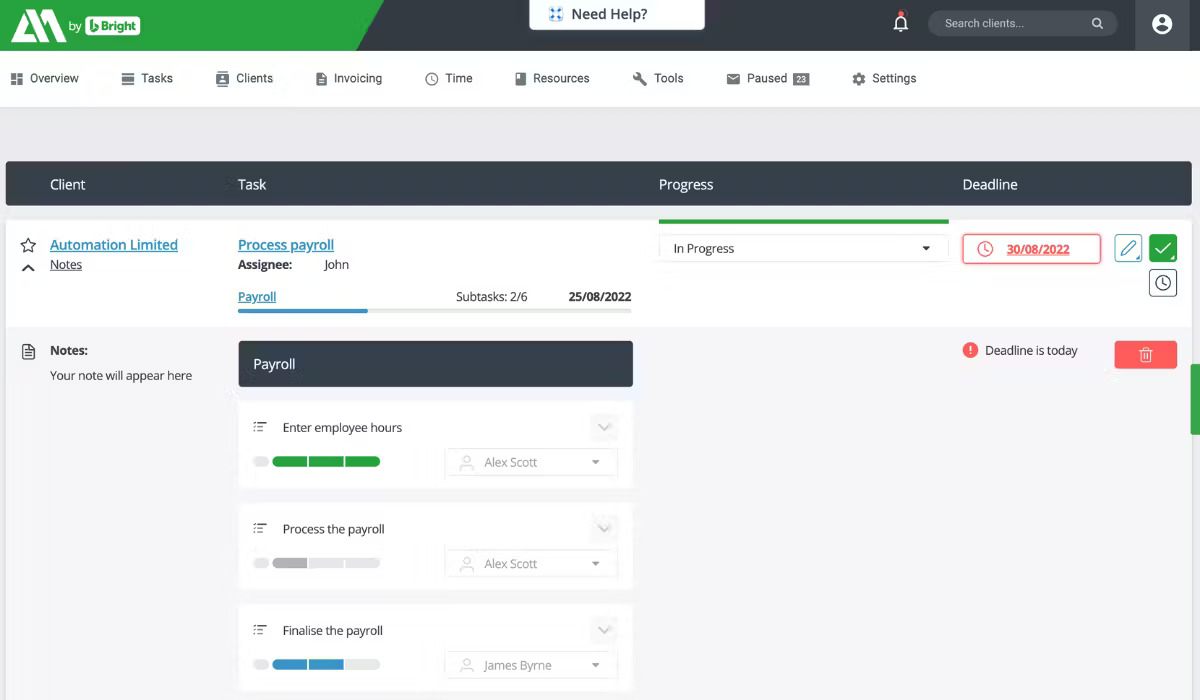Open the notification bell
1200x700 pixels.
(x=899, y=21)
